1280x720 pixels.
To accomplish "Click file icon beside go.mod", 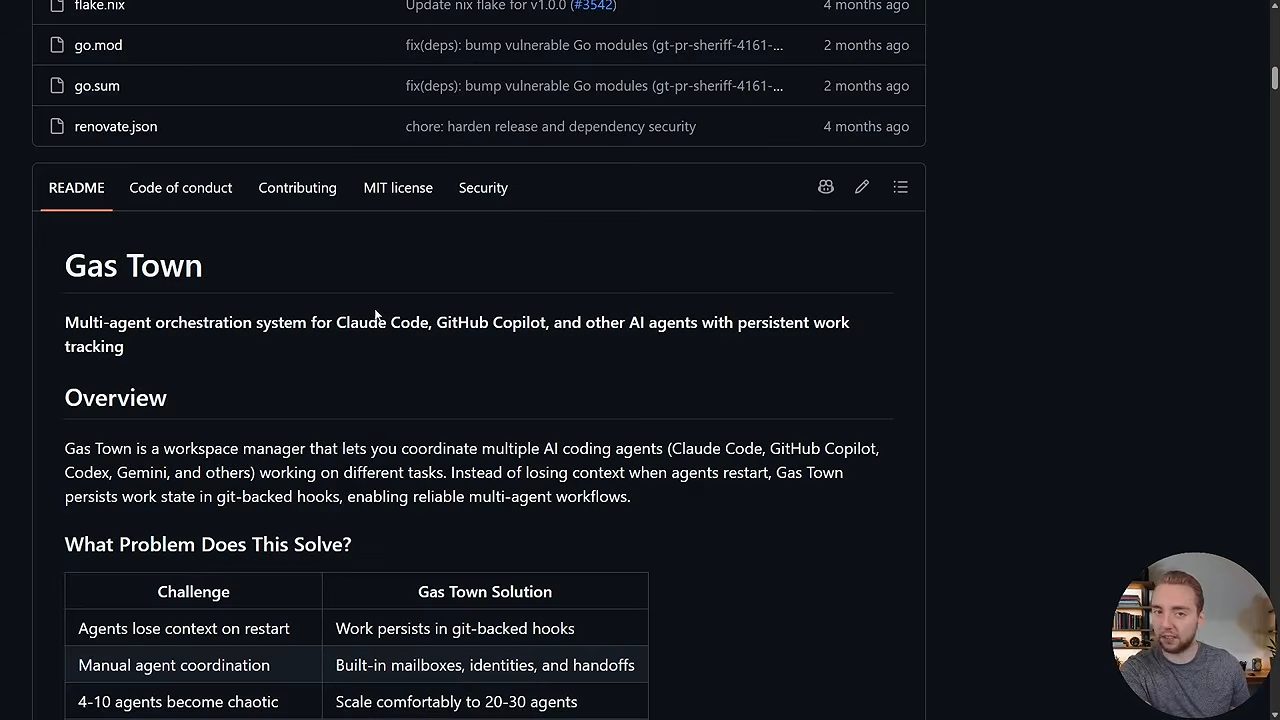I will pyautogui.click(x=57, y=45).
